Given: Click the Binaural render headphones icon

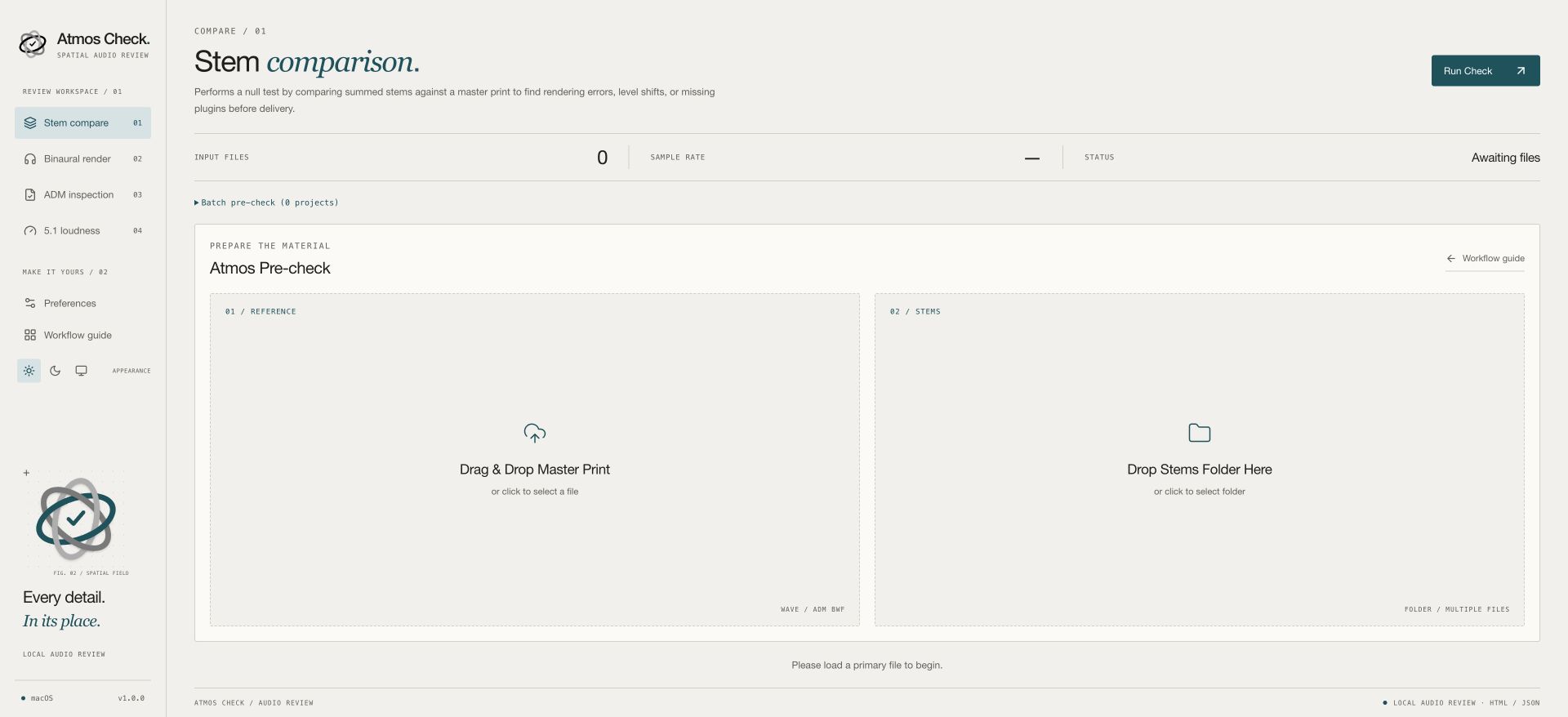Looking at the screenshot, I should click(30, 159).
